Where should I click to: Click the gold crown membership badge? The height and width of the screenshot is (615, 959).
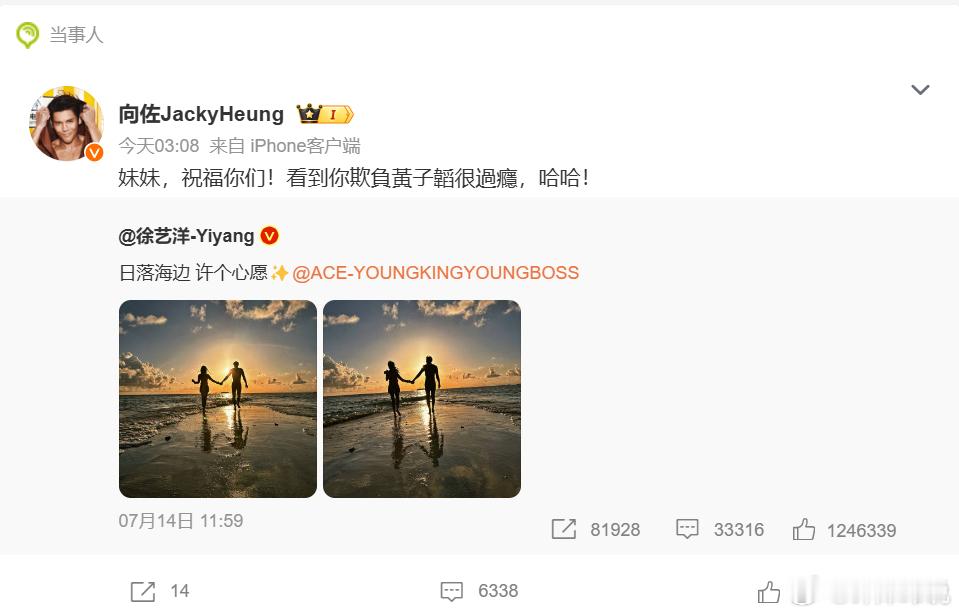pyautogui.click(x=325, y=114)
